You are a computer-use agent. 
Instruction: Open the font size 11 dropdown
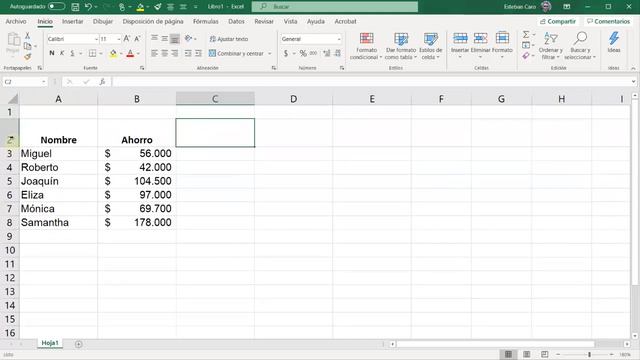coord(119,39)
